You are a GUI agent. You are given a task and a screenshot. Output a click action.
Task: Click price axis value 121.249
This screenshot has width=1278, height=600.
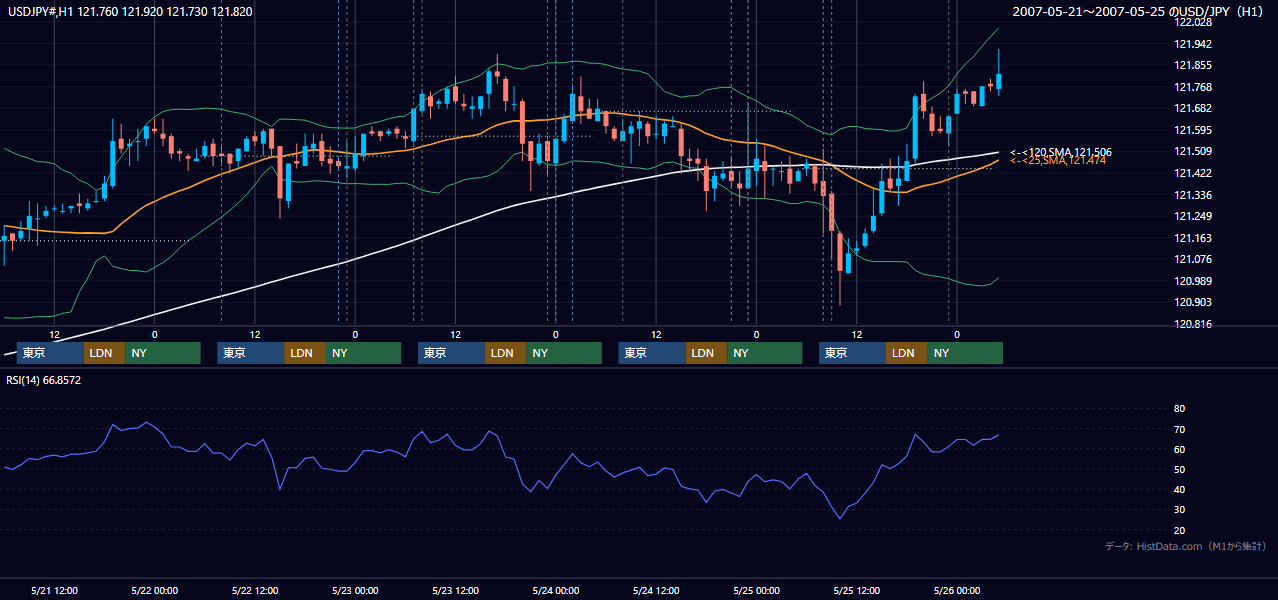[1191, 216]
